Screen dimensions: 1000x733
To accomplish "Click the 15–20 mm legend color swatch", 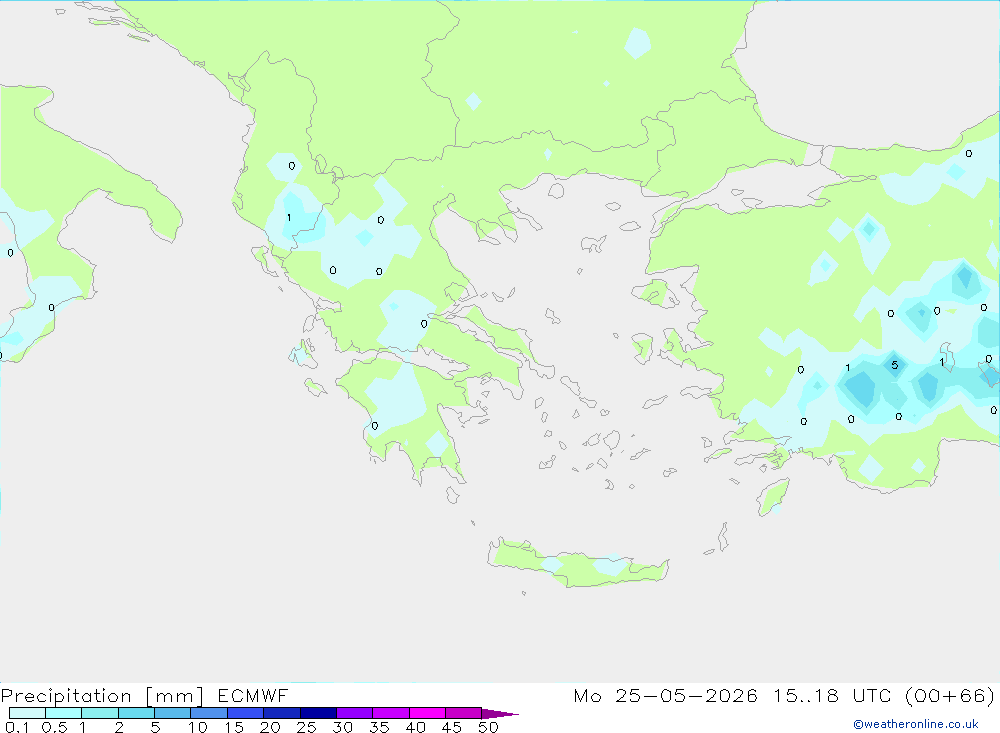I will tap(245, 713).
